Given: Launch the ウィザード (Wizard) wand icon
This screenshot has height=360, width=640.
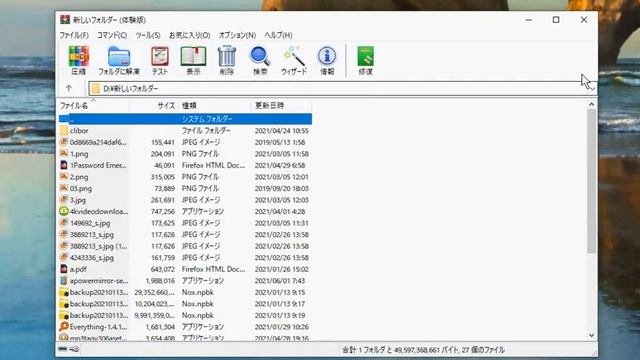Looking at the screenshot, I should (x=294, y=60).
